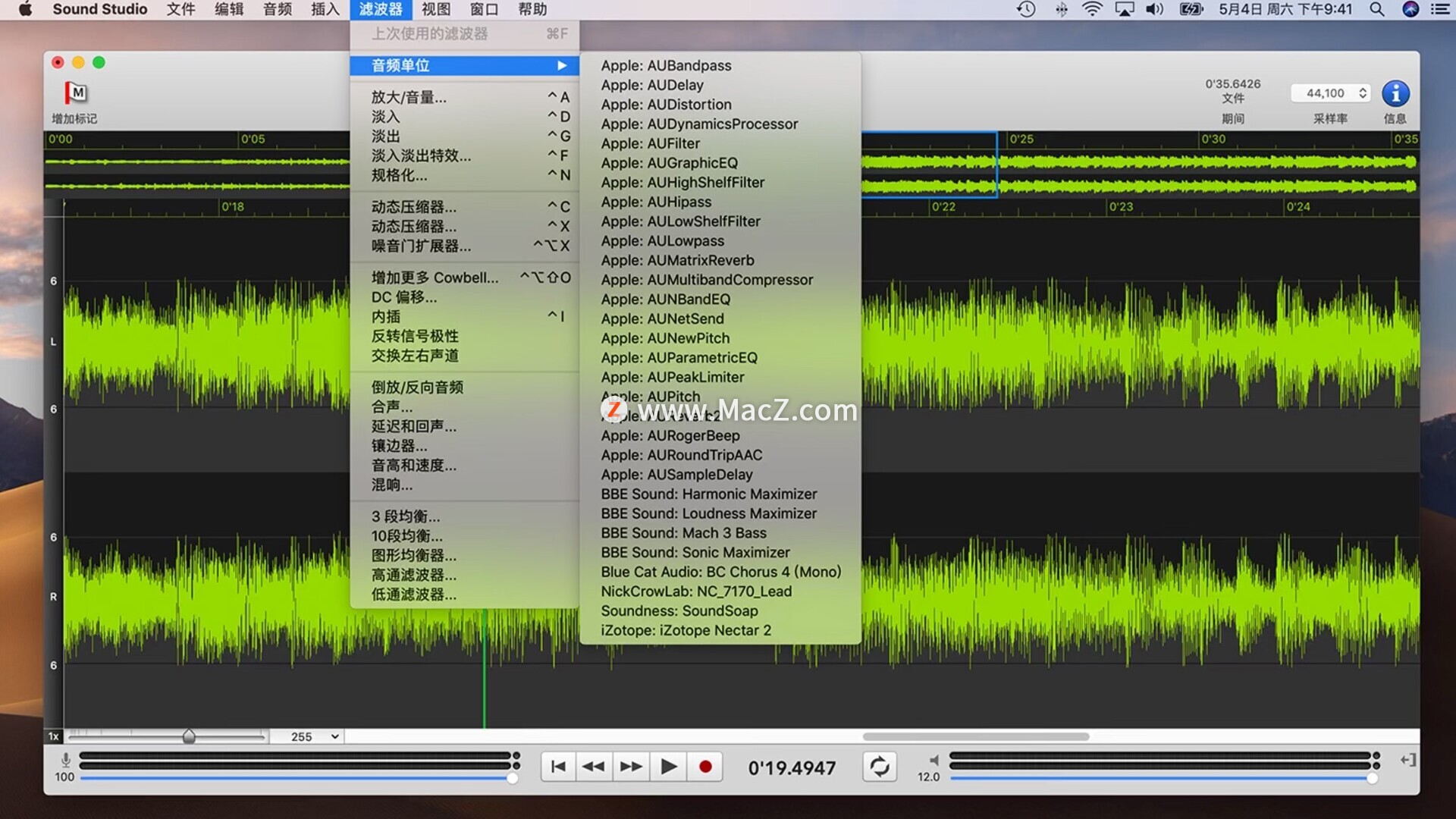Choose 反转信号极性 filter

pos(464,336)
